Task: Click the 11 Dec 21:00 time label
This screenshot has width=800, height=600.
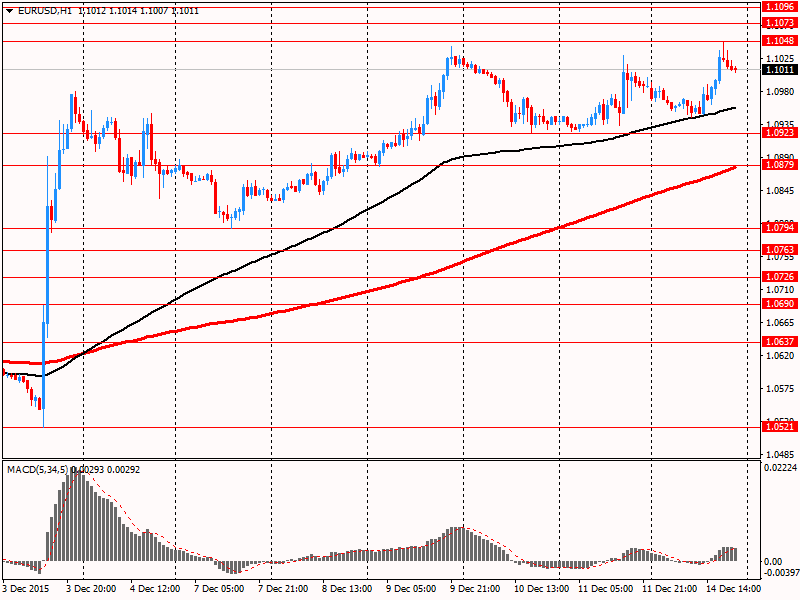Action: tap(669, 589)
